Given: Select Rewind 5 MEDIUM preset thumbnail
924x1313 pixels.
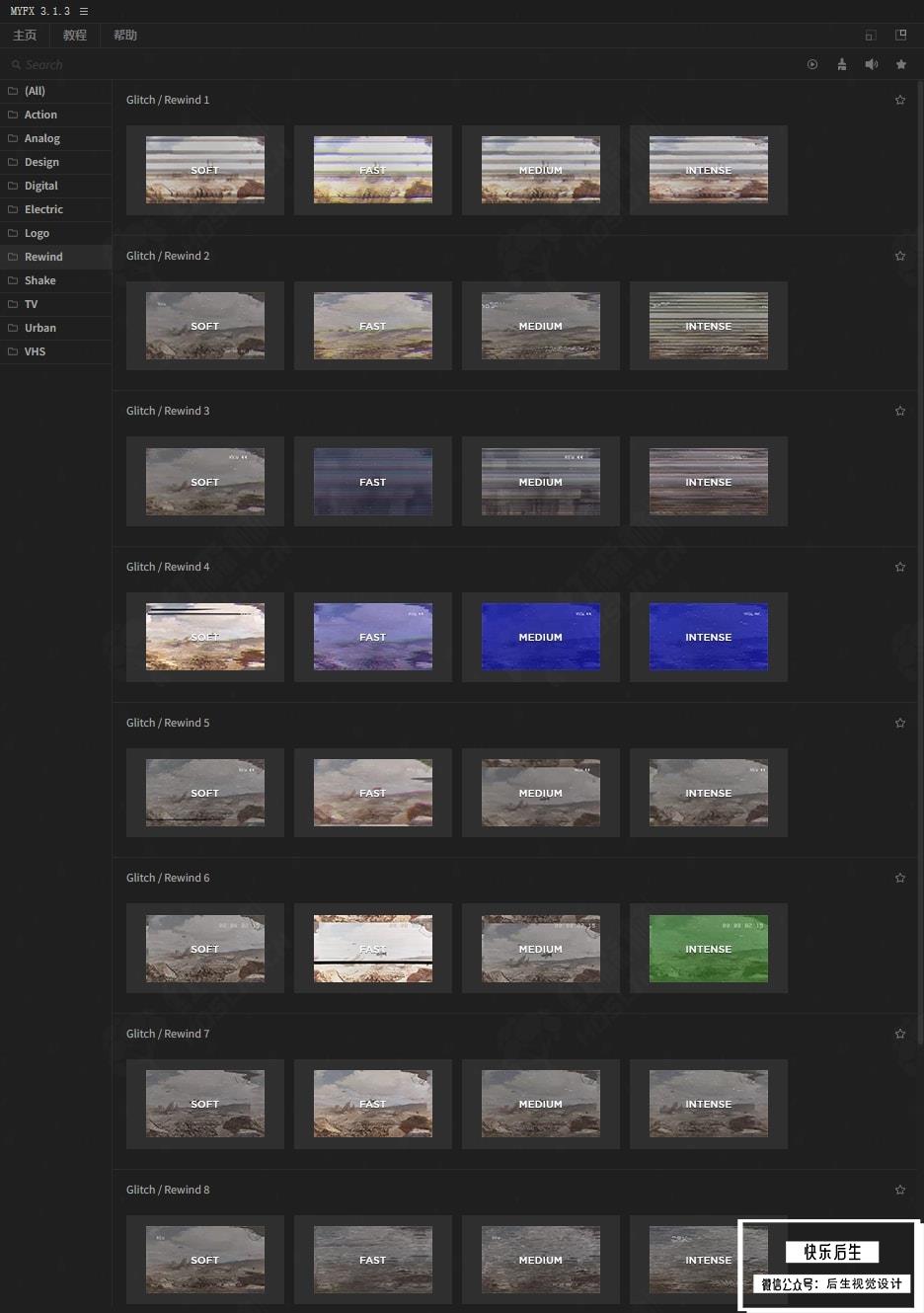Looking at the screenshot, I should tap(541, 793).
